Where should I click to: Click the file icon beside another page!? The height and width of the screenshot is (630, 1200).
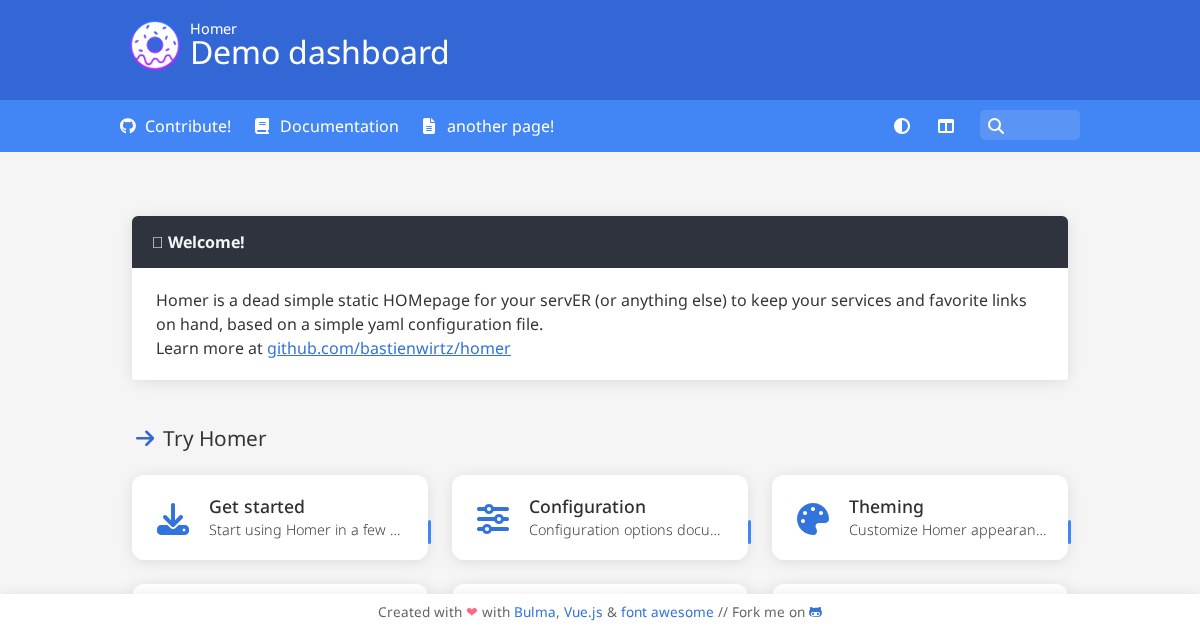coord(429,126)
